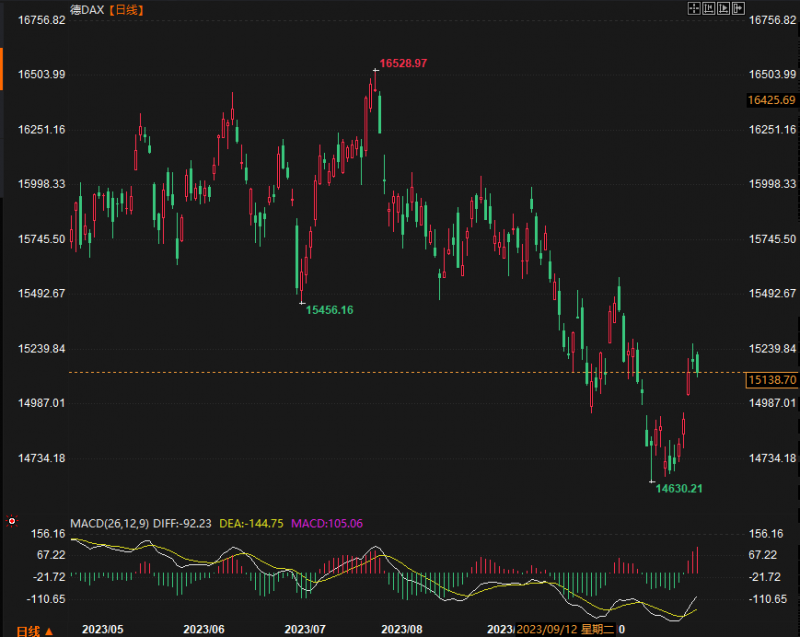Click the orange 15138.70 current price tag

coord(771,380)
